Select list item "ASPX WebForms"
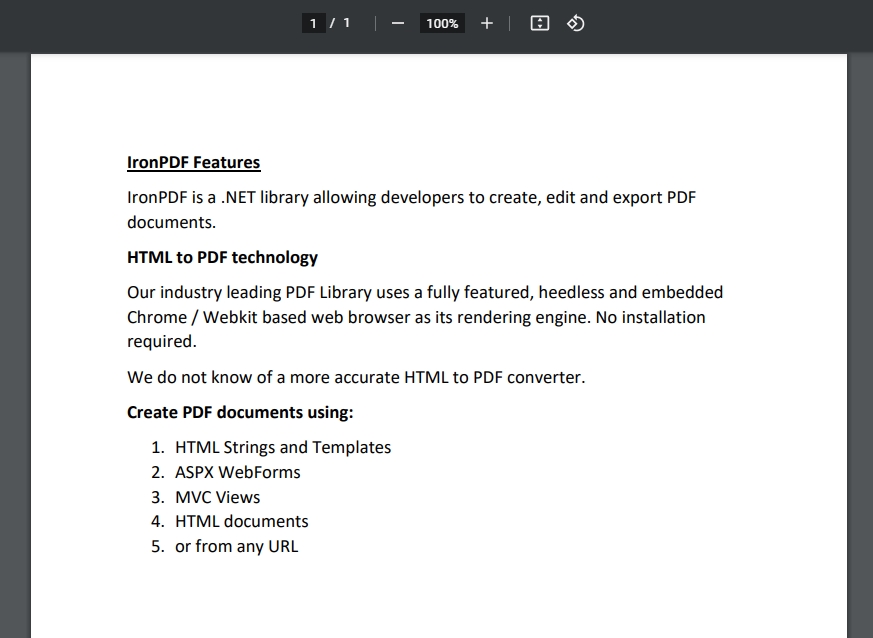This screenshot has width=873, height=638. 238,472
